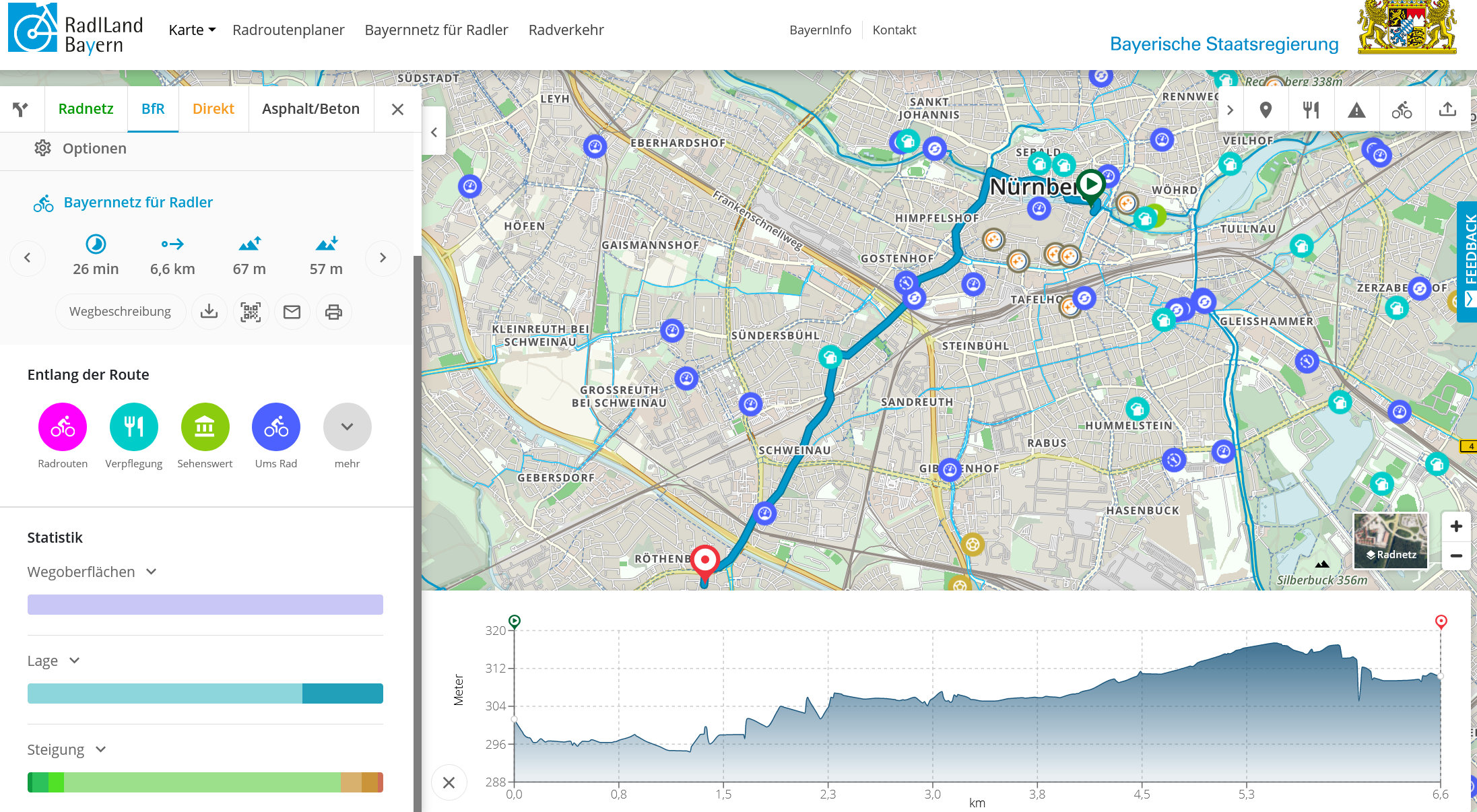Print the route description
The width and height of the screenshot is (1477, 812).
pos(333,312)
